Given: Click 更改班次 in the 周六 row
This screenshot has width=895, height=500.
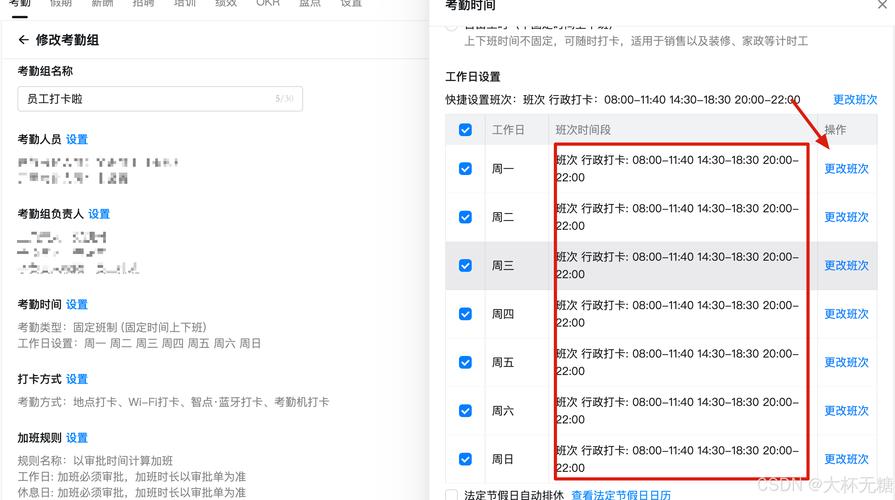Looking at the screenshot, I should point(846,410).
